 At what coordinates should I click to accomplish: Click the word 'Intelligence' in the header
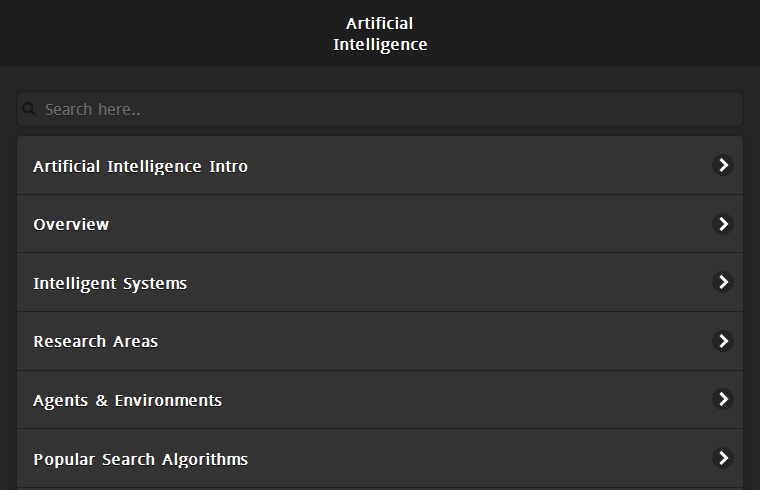point(380,45)
